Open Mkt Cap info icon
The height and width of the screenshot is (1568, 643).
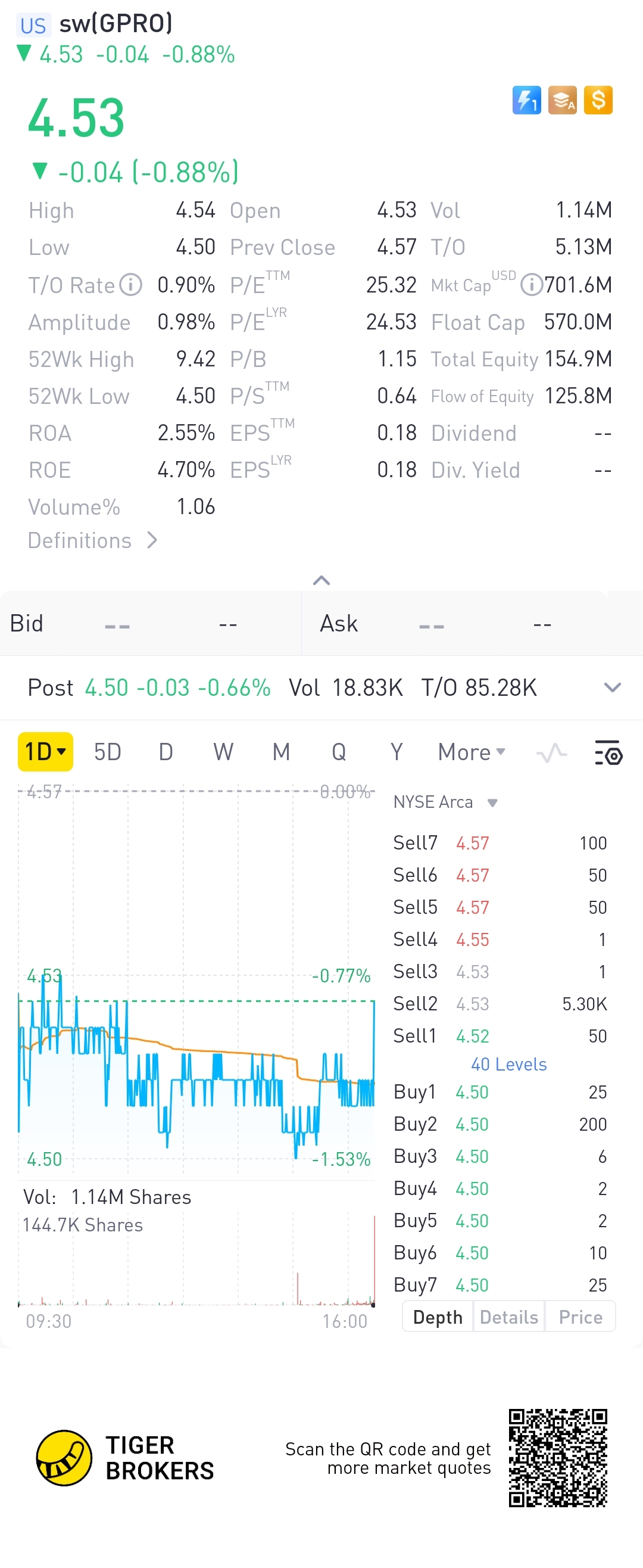[532, 285]
